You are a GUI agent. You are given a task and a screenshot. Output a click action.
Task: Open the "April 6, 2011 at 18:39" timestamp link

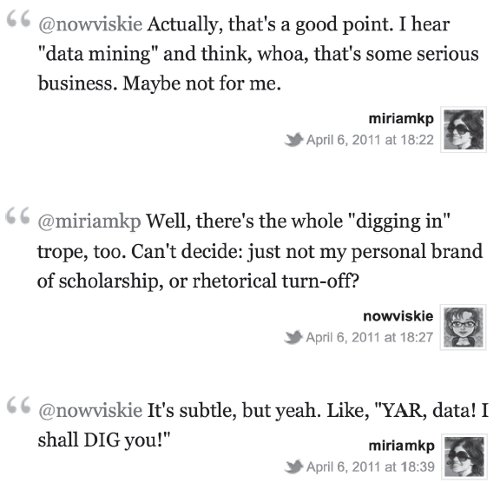pos(370,467)
